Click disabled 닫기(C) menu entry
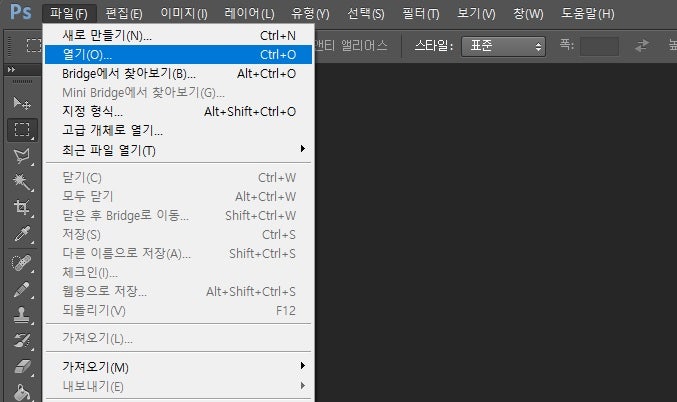The height and width of the screenshot is (402, 677). coord(178,177)
